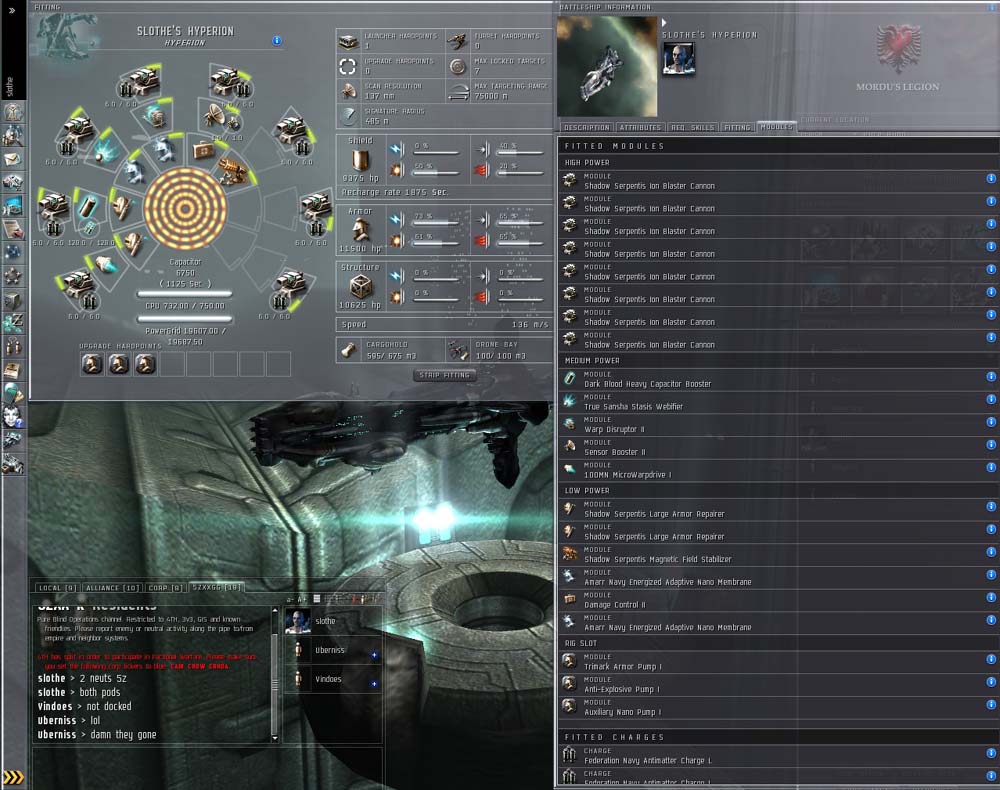Image resolution: width=1000 pixels, height=790 pixels.
Task: Click blue standing badge next to Uberniss
Action: tap(374, 655)
